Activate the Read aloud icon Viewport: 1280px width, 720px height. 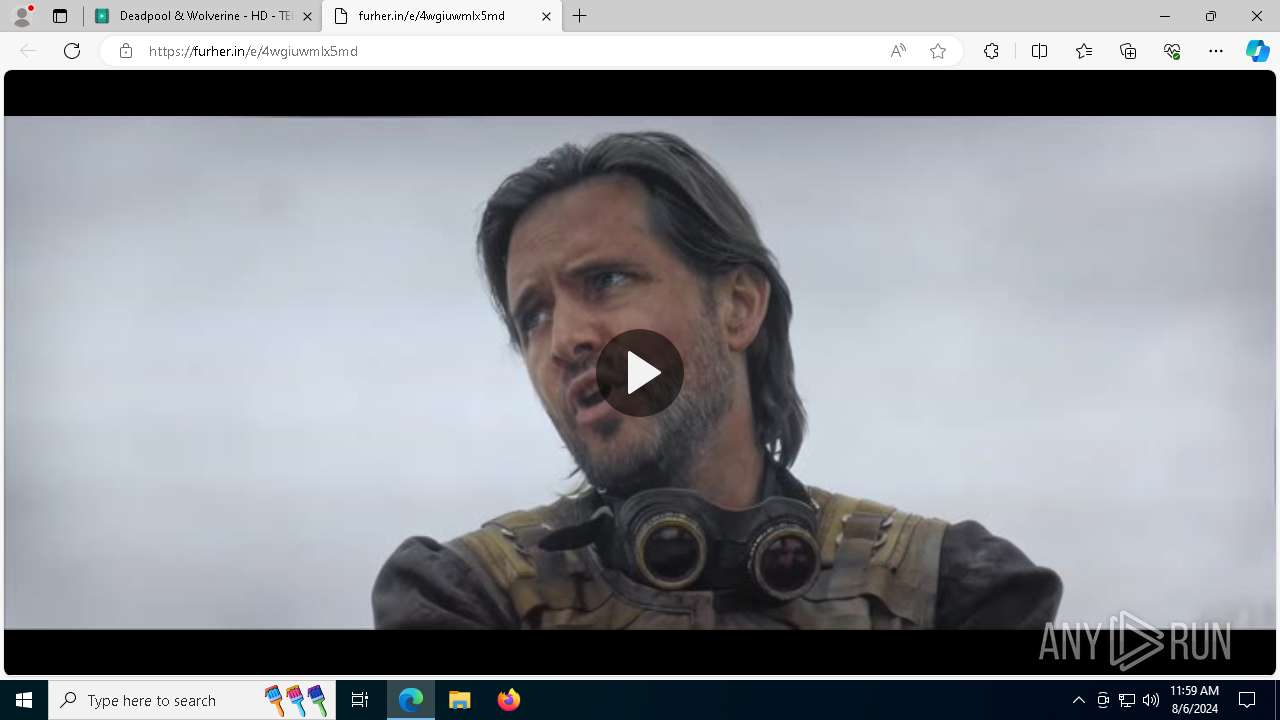click(x=898, y=51)
